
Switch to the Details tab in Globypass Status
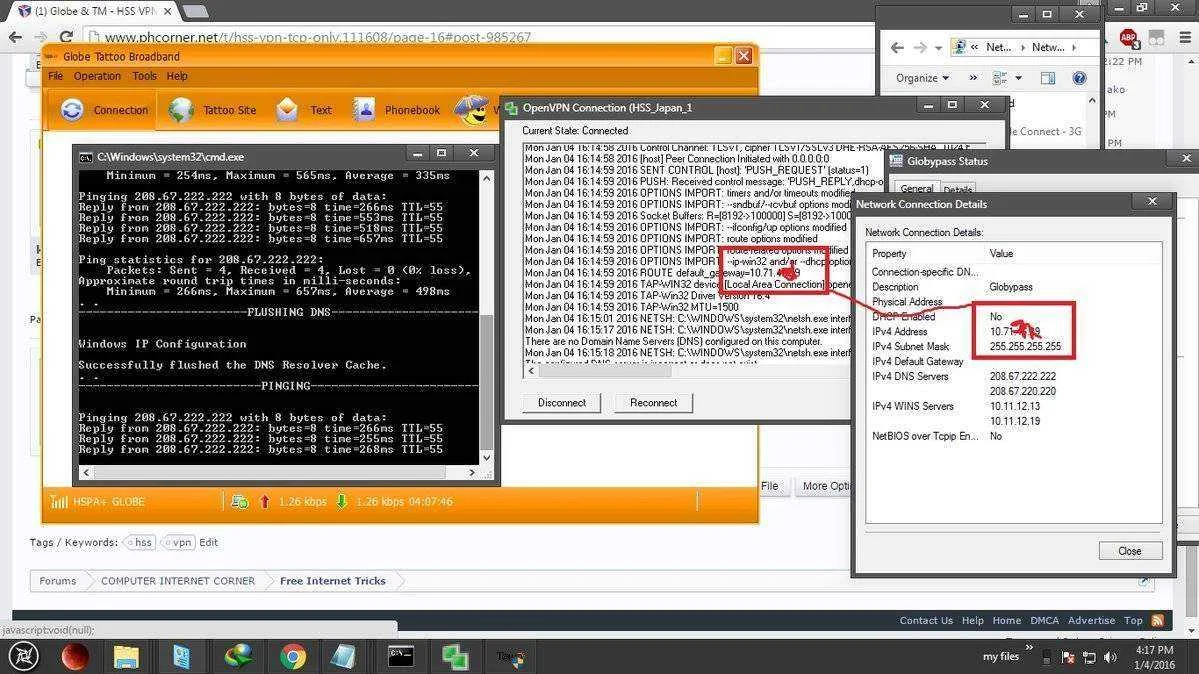[957, 189]
